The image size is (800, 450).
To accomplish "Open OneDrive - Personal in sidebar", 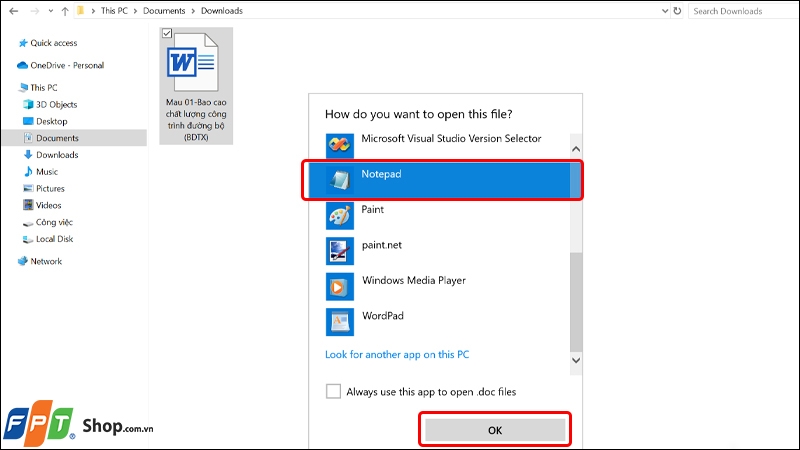I will (67, 65).
